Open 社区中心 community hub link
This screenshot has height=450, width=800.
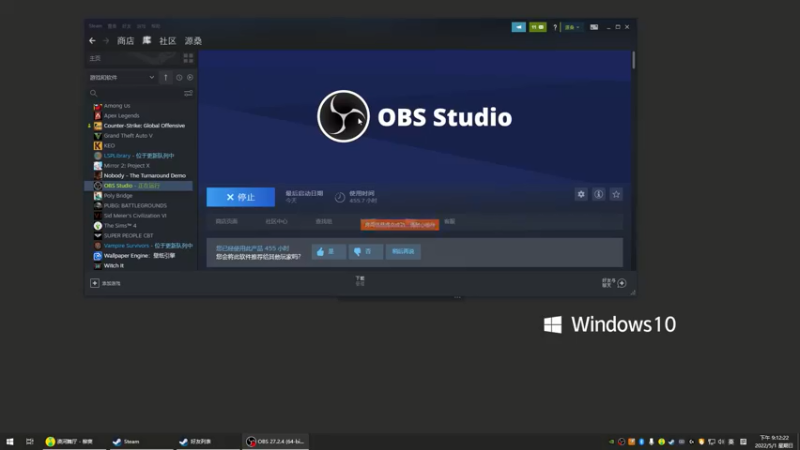[x=277, y=221]
